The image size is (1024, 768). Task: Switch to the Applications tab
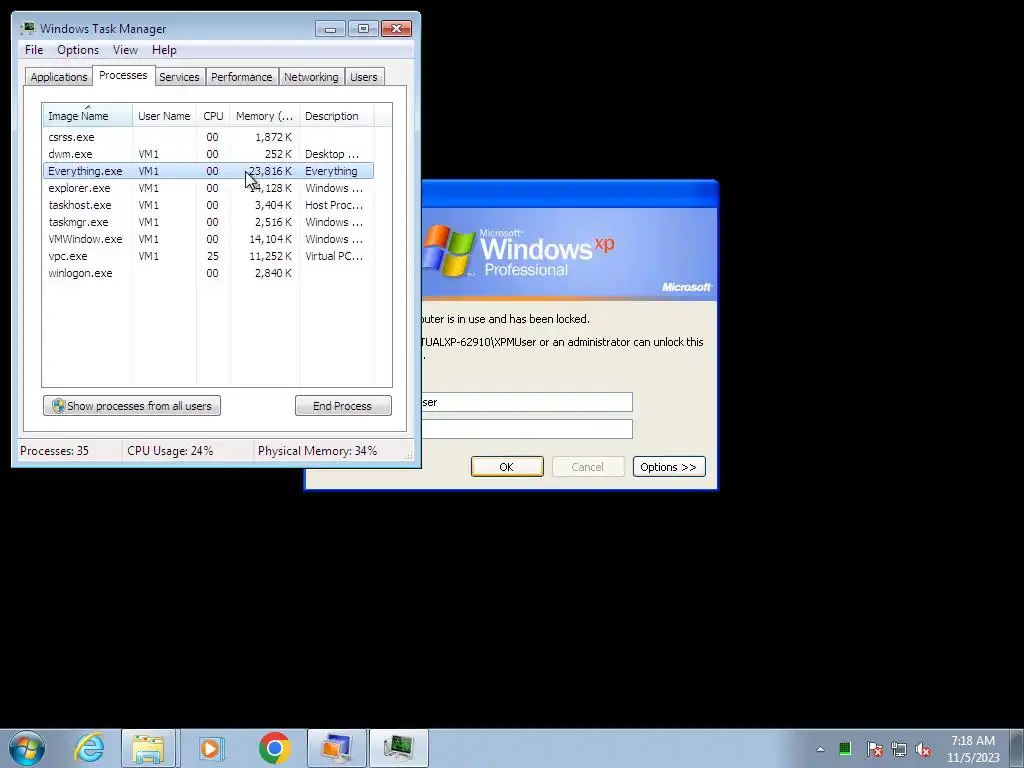click(59, 77)
